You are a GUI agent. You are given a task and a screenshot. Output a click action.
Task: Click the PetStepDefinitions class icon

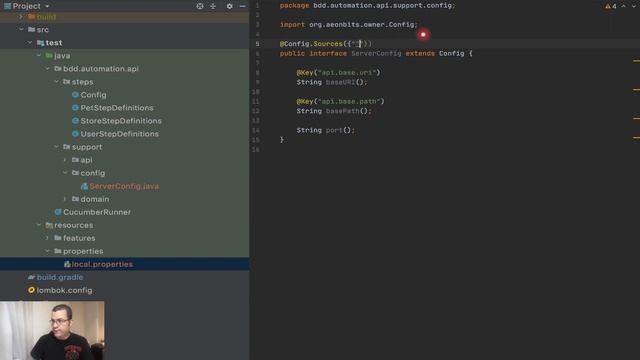(75, 108)
